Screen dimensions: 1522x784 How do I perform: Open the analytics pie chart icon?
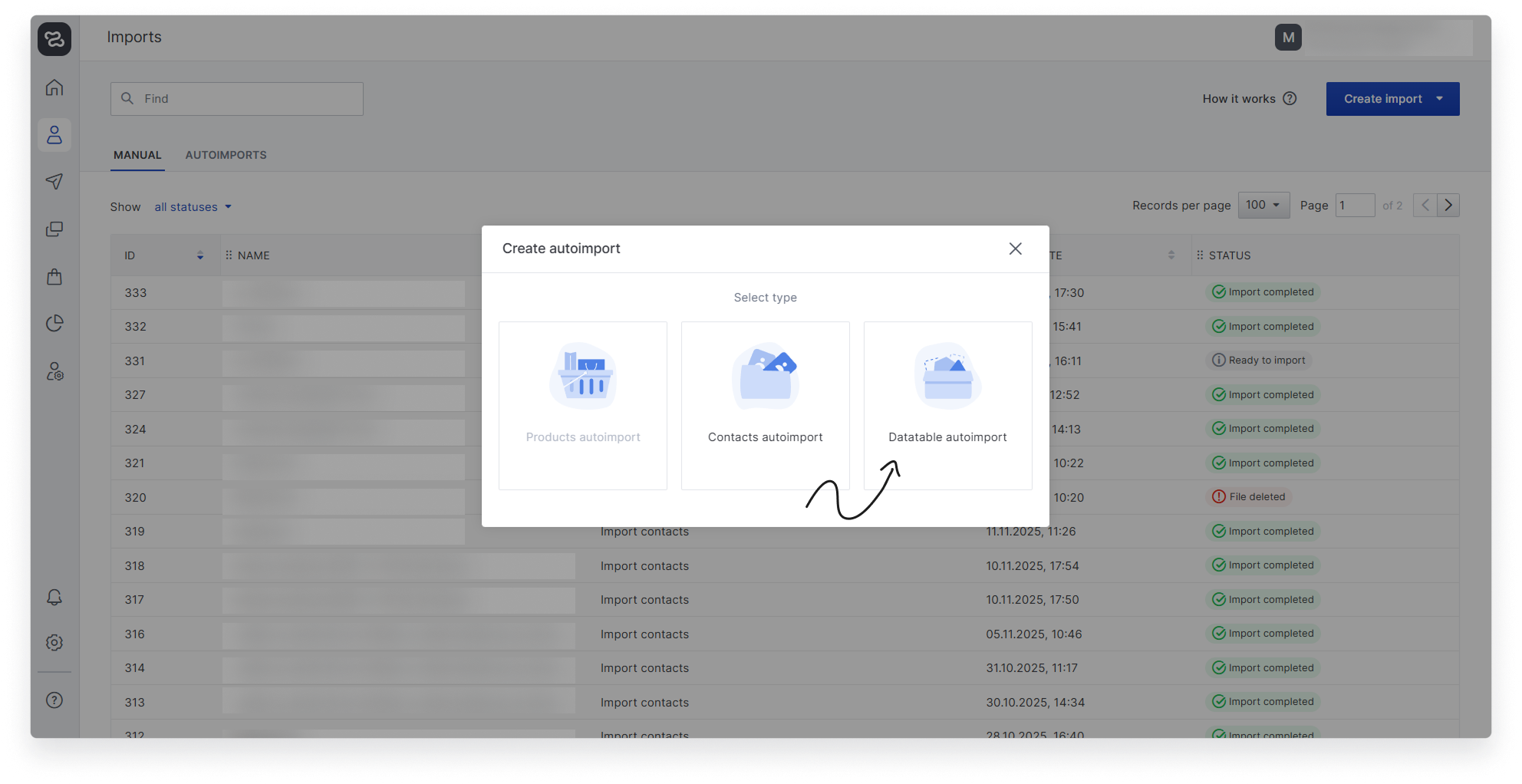pos(54,324)
